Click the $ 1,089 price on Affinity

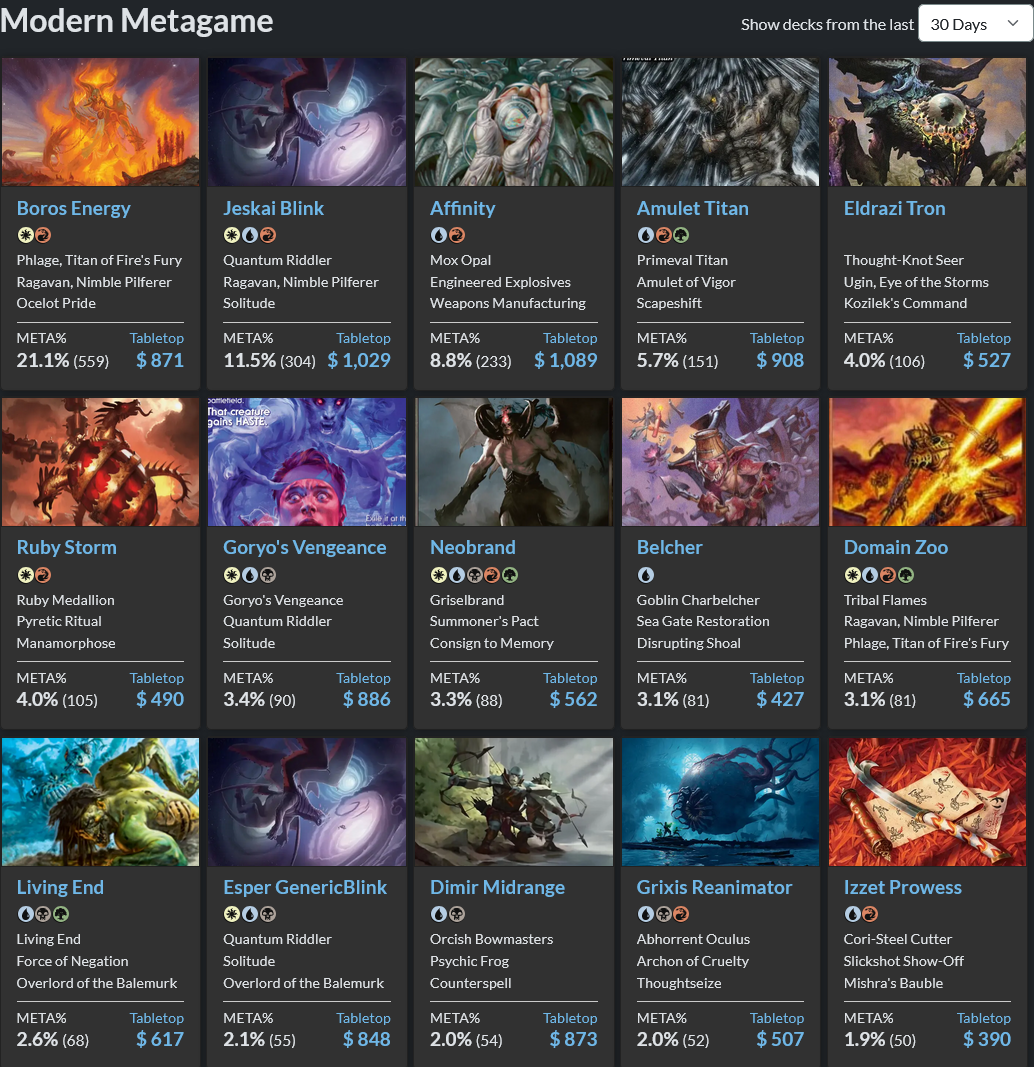566,360
